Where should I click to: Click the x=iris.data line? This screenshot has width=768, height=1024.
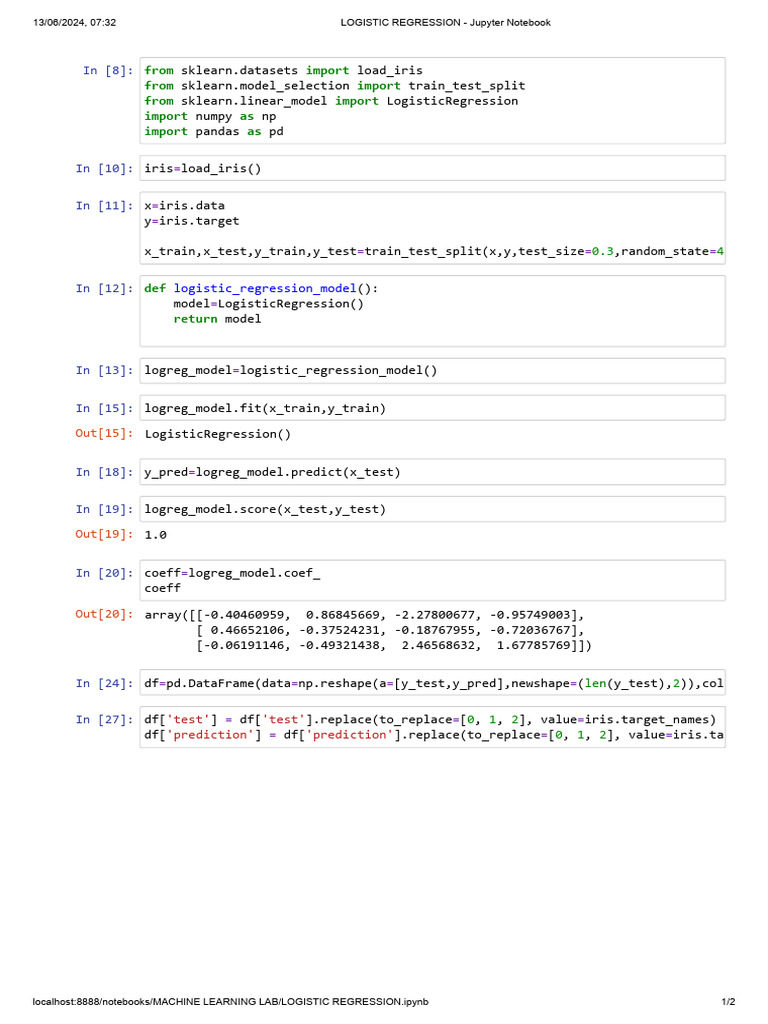[x=184, y=206]
